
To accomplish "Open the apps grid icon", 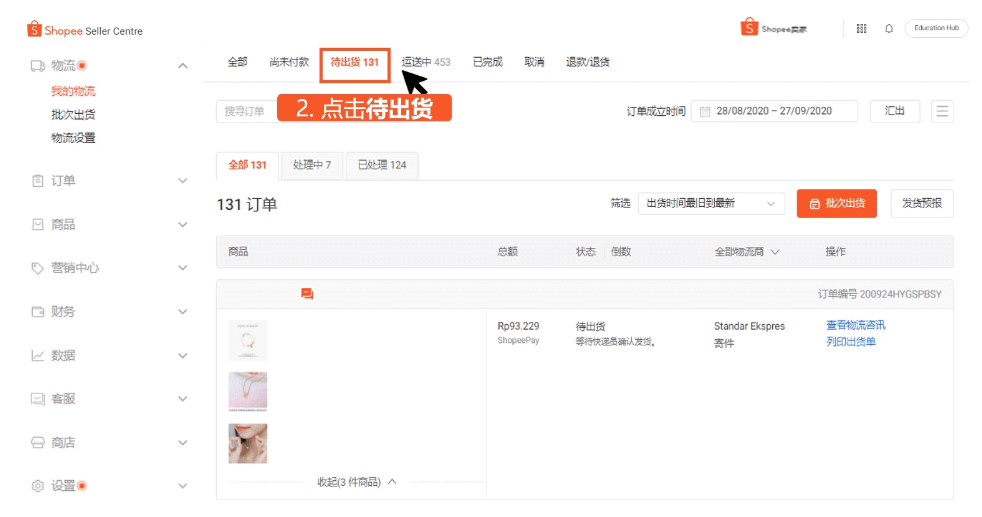I will pyautogui.click(x=862, y=29).
